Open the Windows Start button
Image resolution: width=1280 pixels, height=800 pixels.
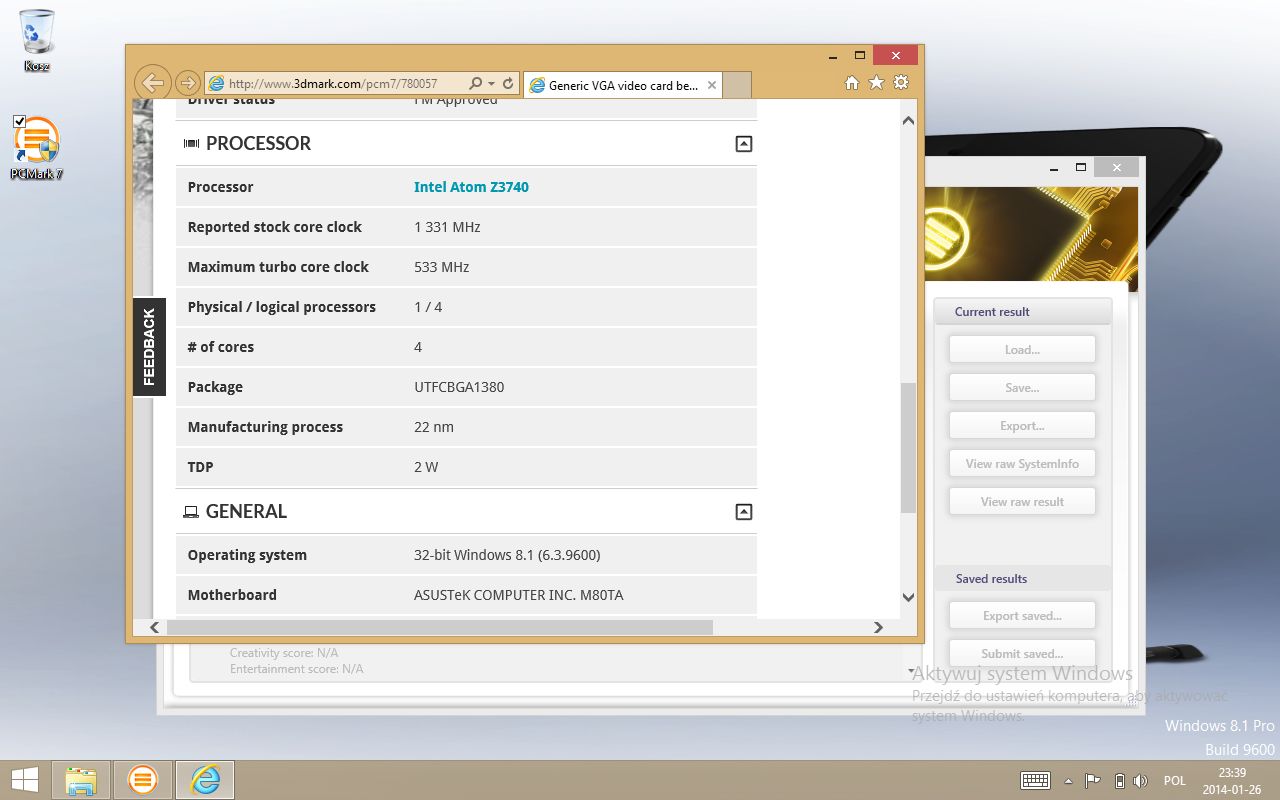click(25, 780)
